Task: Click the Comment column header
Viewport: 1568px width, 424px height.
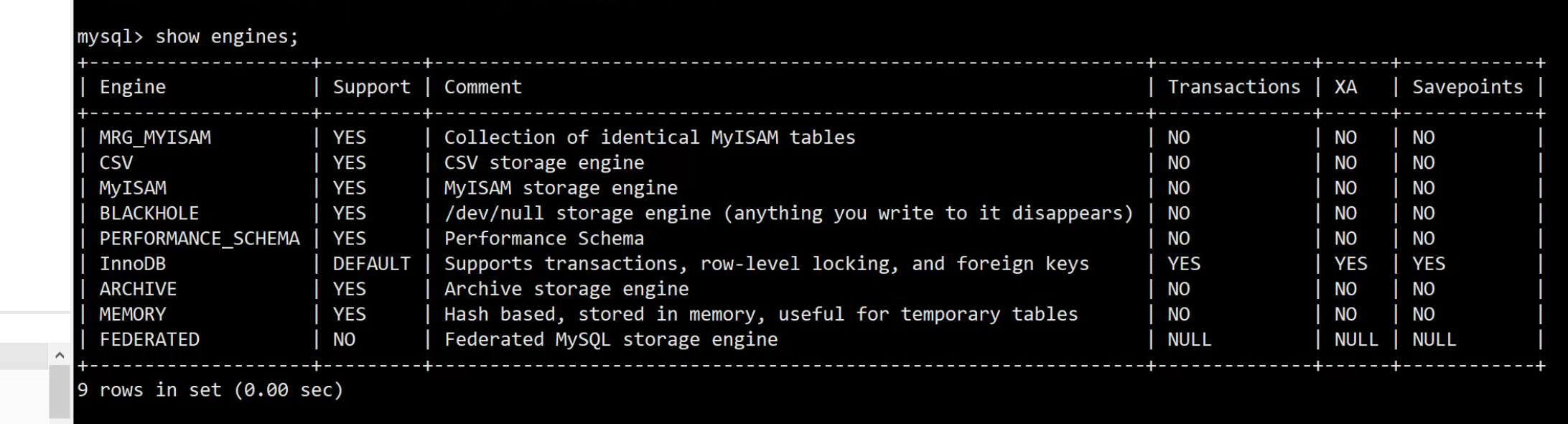Action: tap(482, 87)
